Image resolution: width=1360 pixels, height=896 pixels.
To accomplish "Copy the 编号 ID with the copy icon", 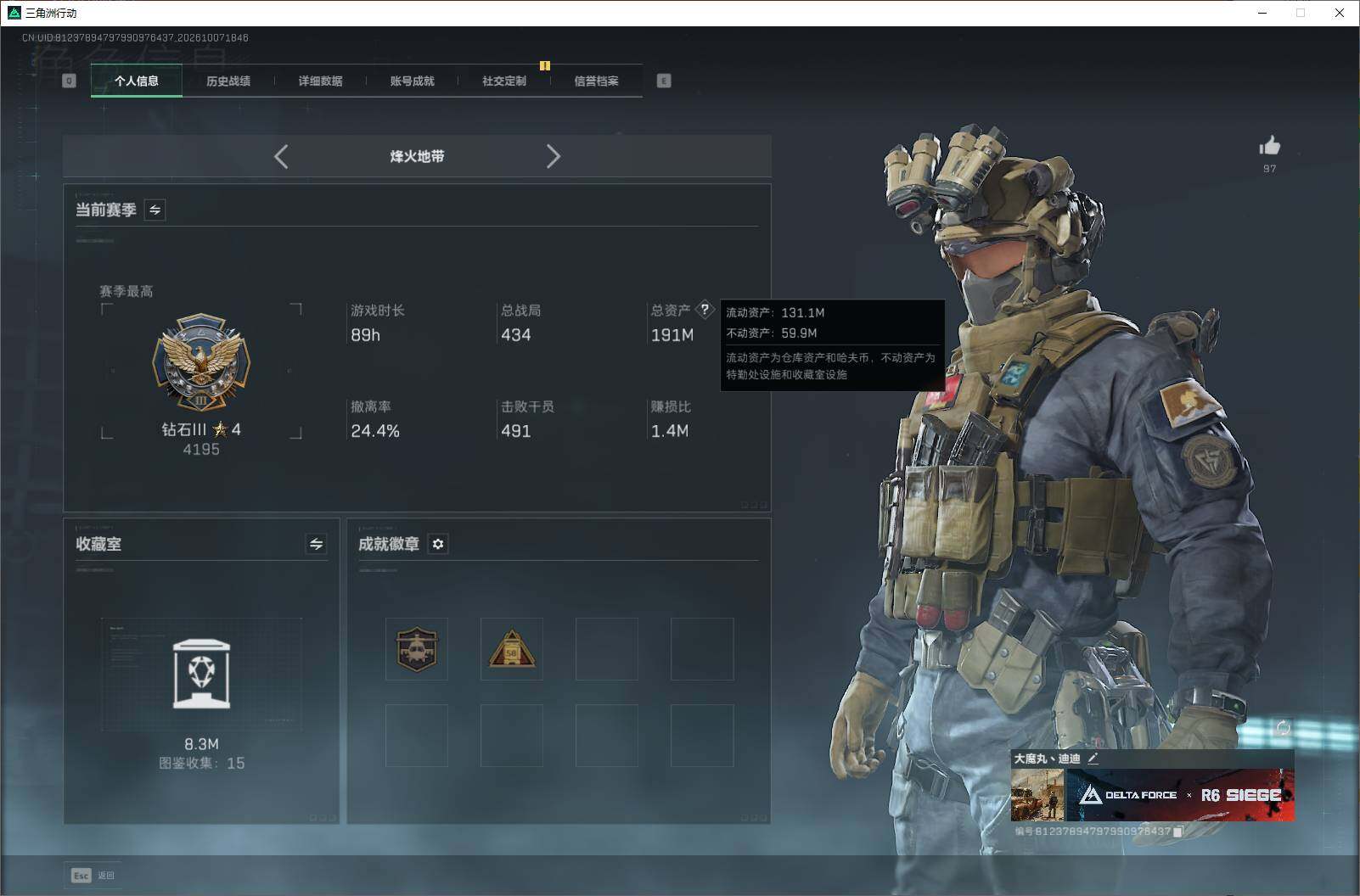I will 1177,832.
